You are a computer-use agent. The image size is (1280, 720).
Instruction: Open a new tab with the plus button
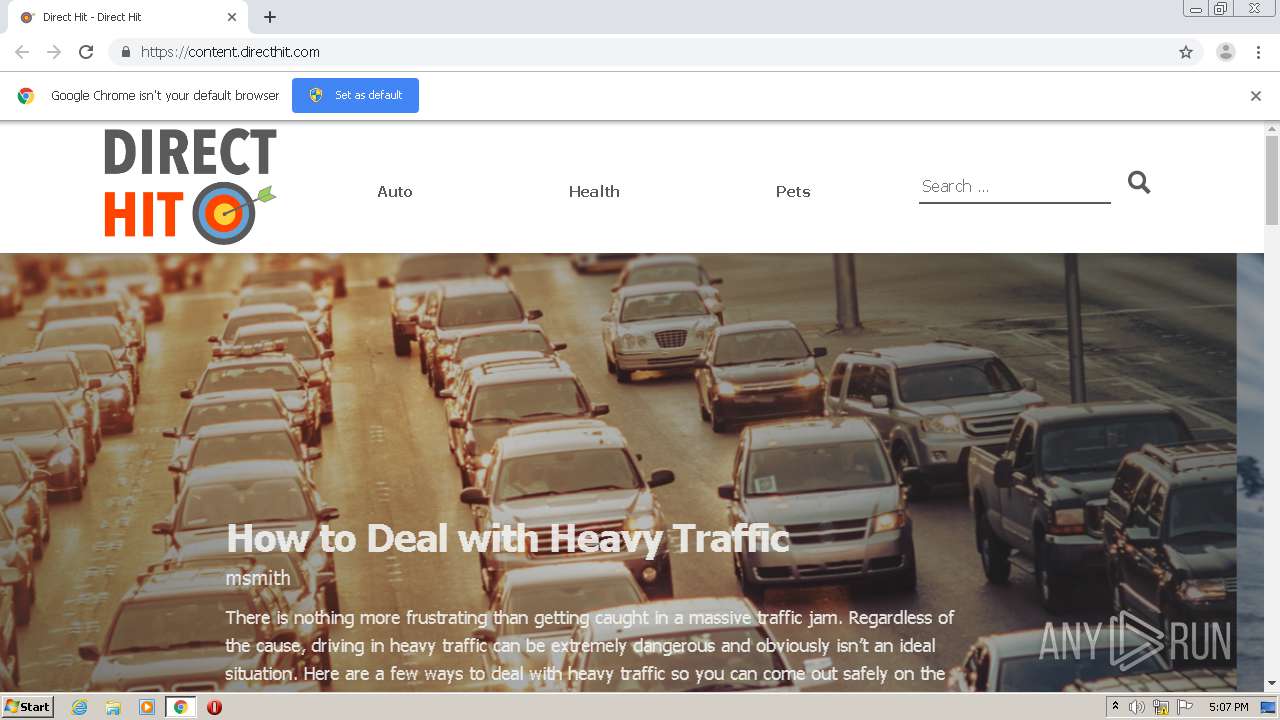270,17
